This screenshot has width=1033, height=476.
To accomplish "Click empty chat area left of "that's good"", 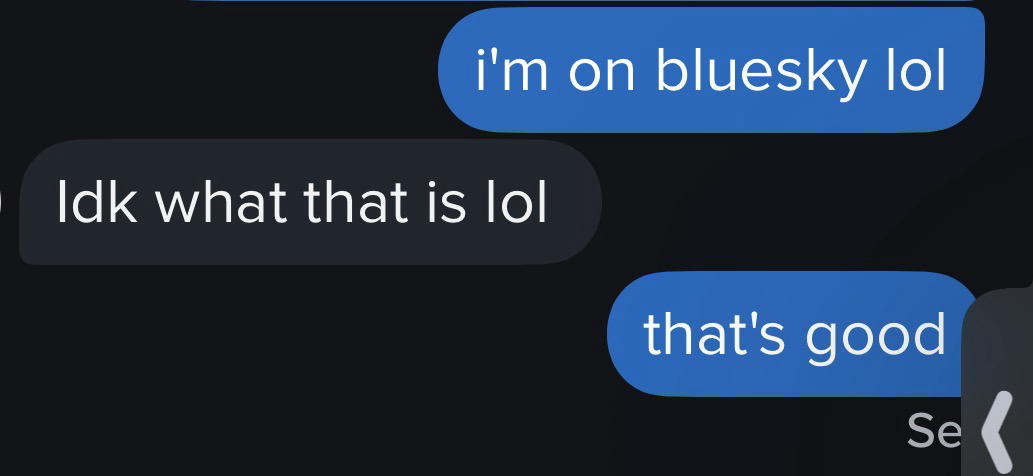I will [303, 334].
